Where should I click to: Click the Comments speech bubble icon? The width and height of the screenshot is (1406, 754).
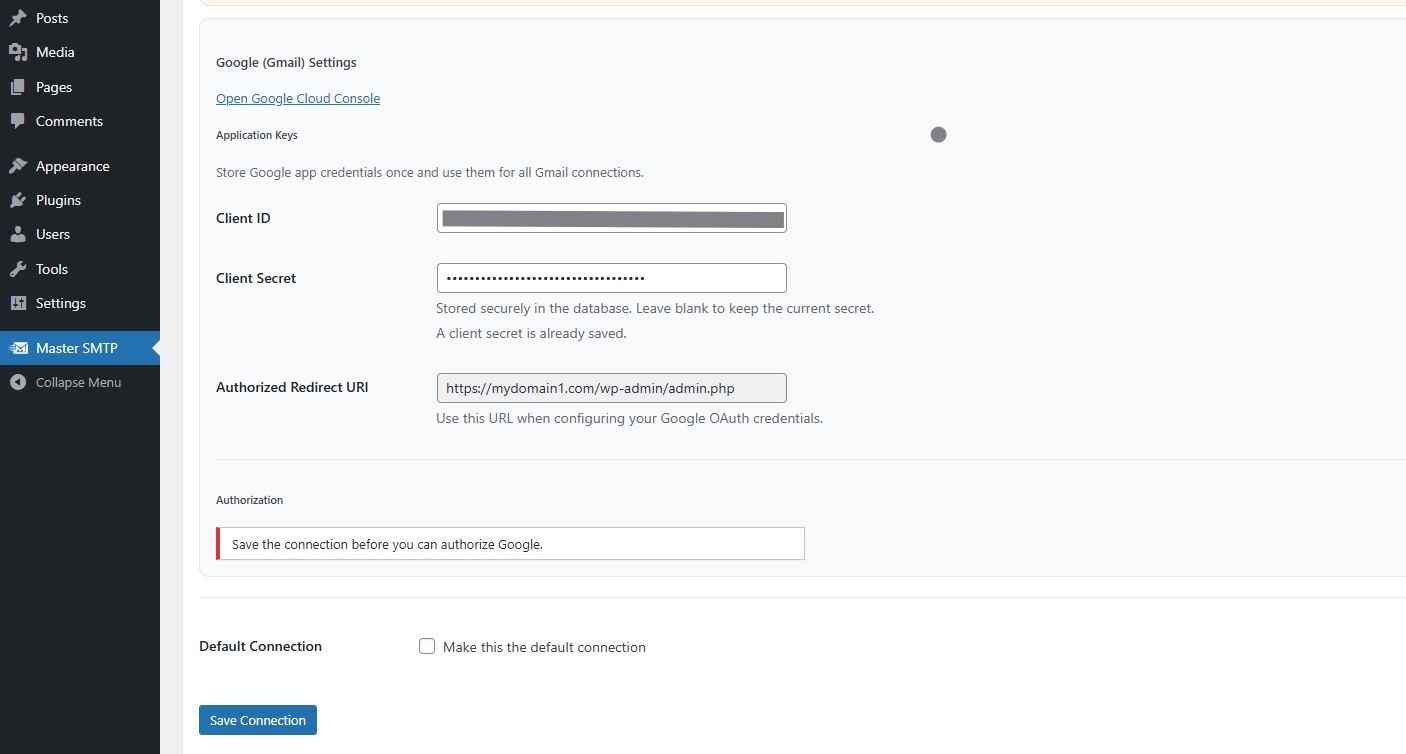17,121
